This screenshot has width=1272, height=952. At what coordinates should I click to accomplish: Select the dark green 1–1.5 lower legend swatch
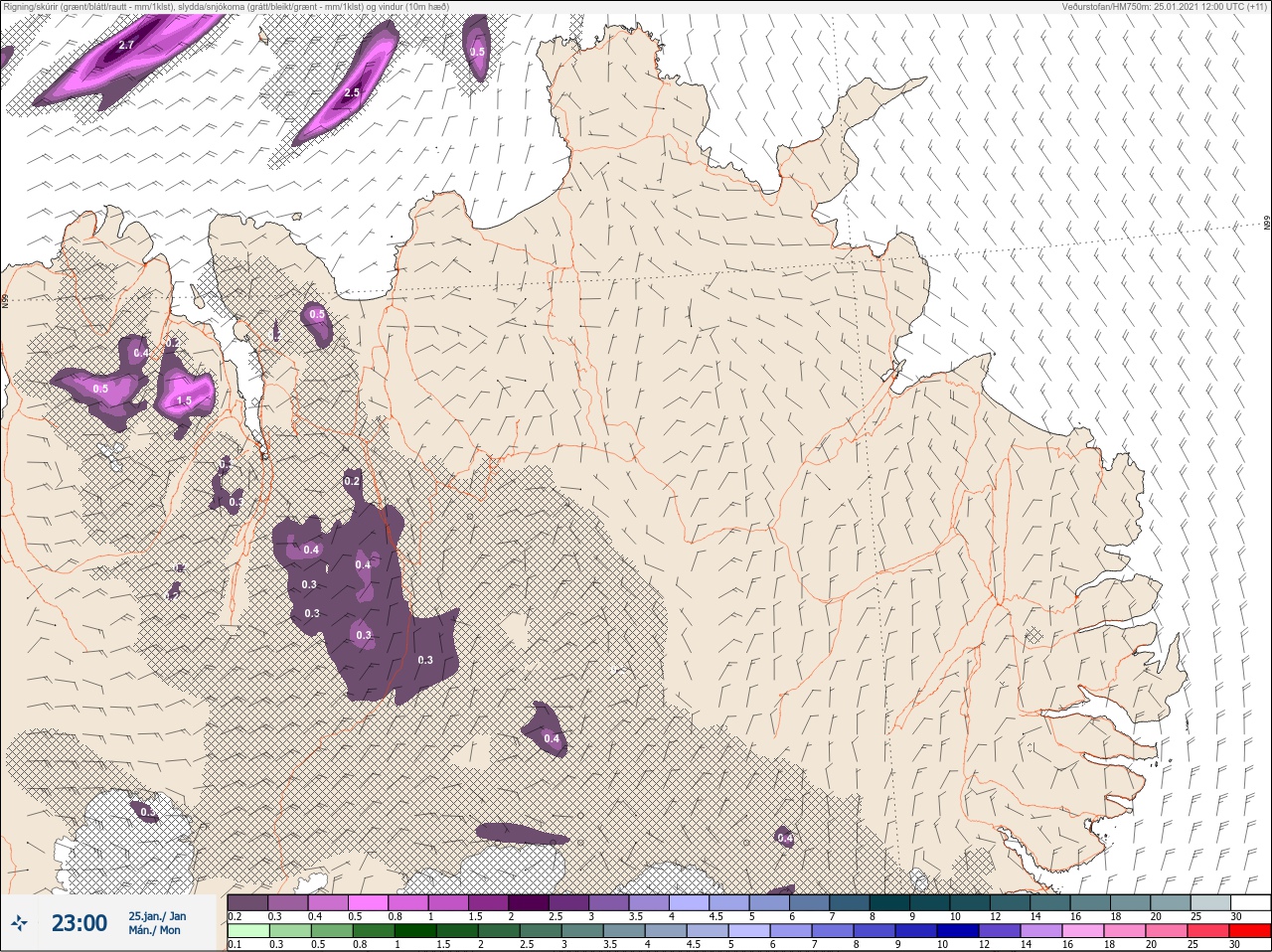[x=413, y=931]
